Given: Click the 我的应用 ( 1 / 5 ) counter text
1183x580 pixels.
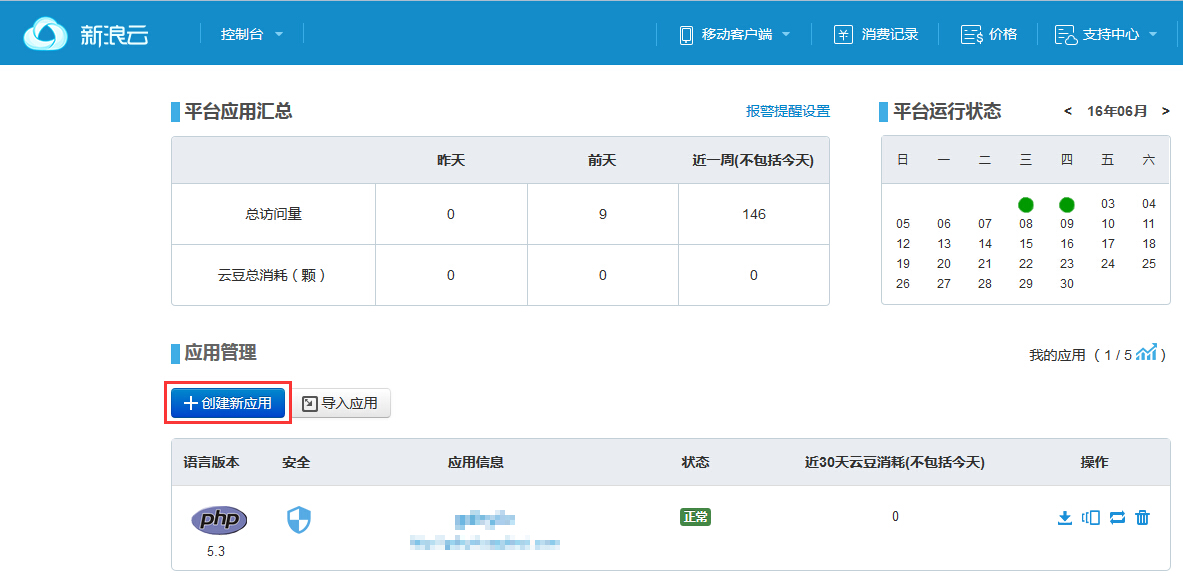Looking at the screenshot, I should point(1098,354).
